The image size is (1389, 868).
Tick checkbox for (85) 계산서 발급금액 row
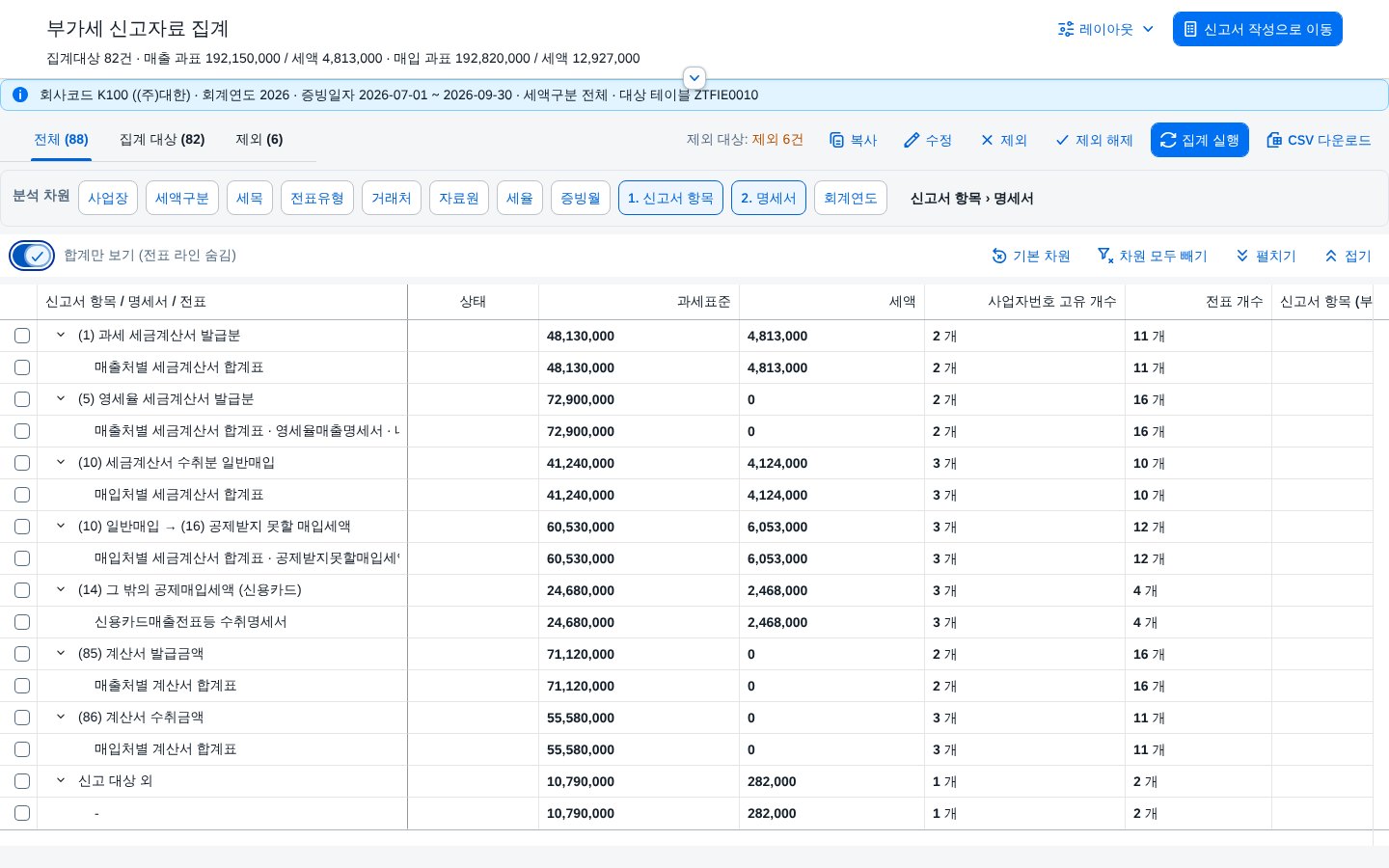point(22,654)
